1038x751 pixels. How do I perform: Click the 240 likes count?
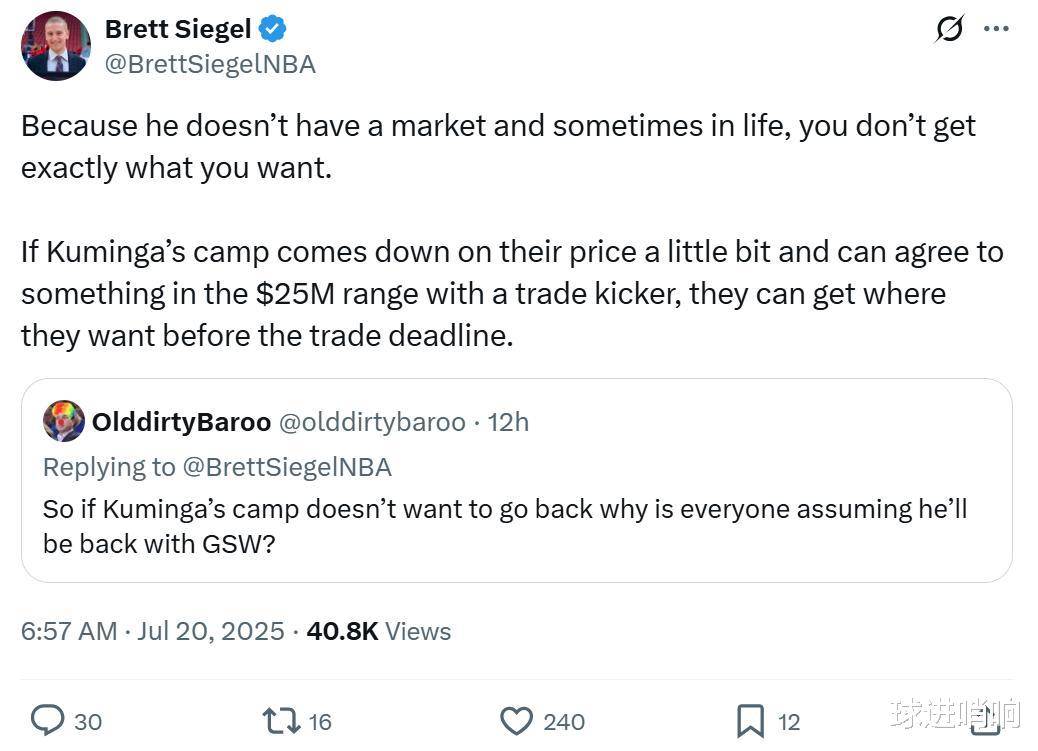[564, 722]
